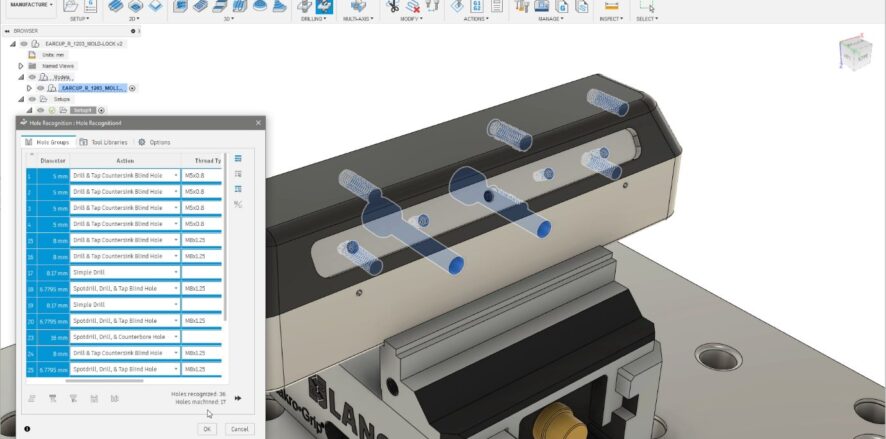Click the measure icon in INSPECT group
886x439 pixels.
(611, 6)
